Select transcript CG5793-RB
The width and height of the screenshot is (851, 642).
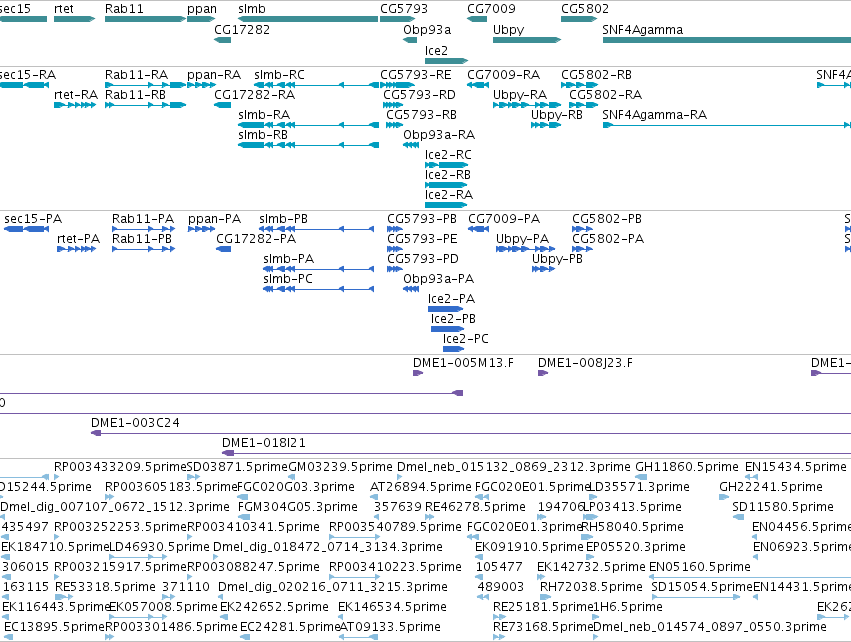click(x=395, y=125)
